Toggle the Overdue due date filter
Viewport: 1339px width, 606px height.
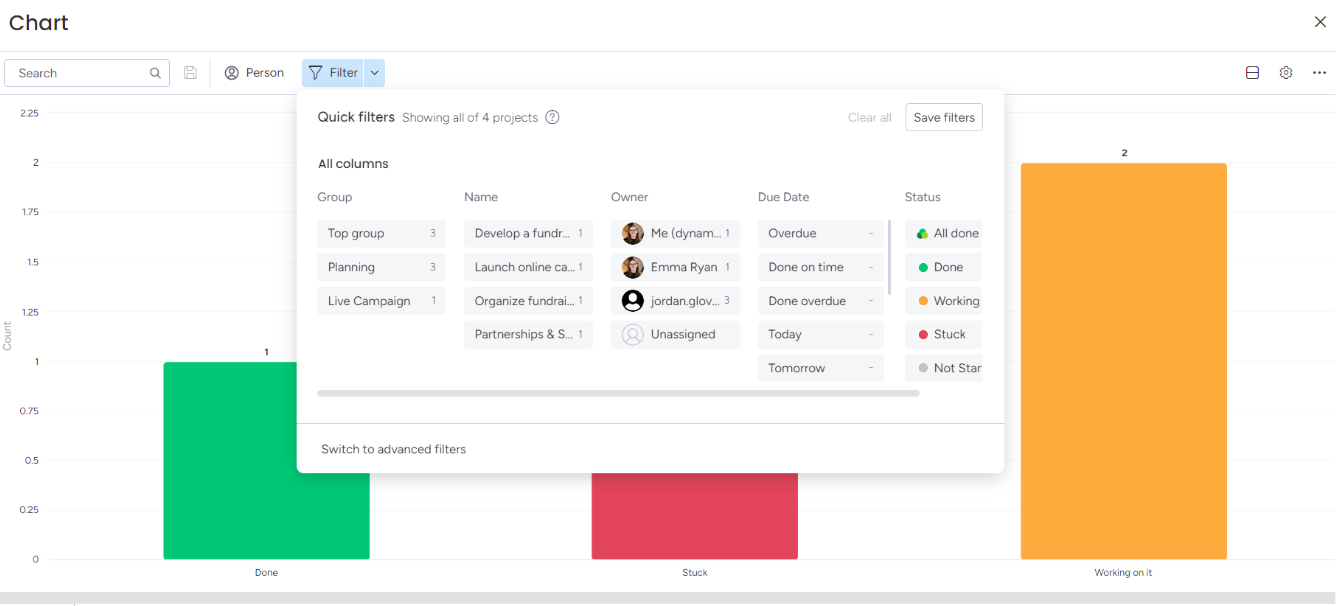point(820,233)
